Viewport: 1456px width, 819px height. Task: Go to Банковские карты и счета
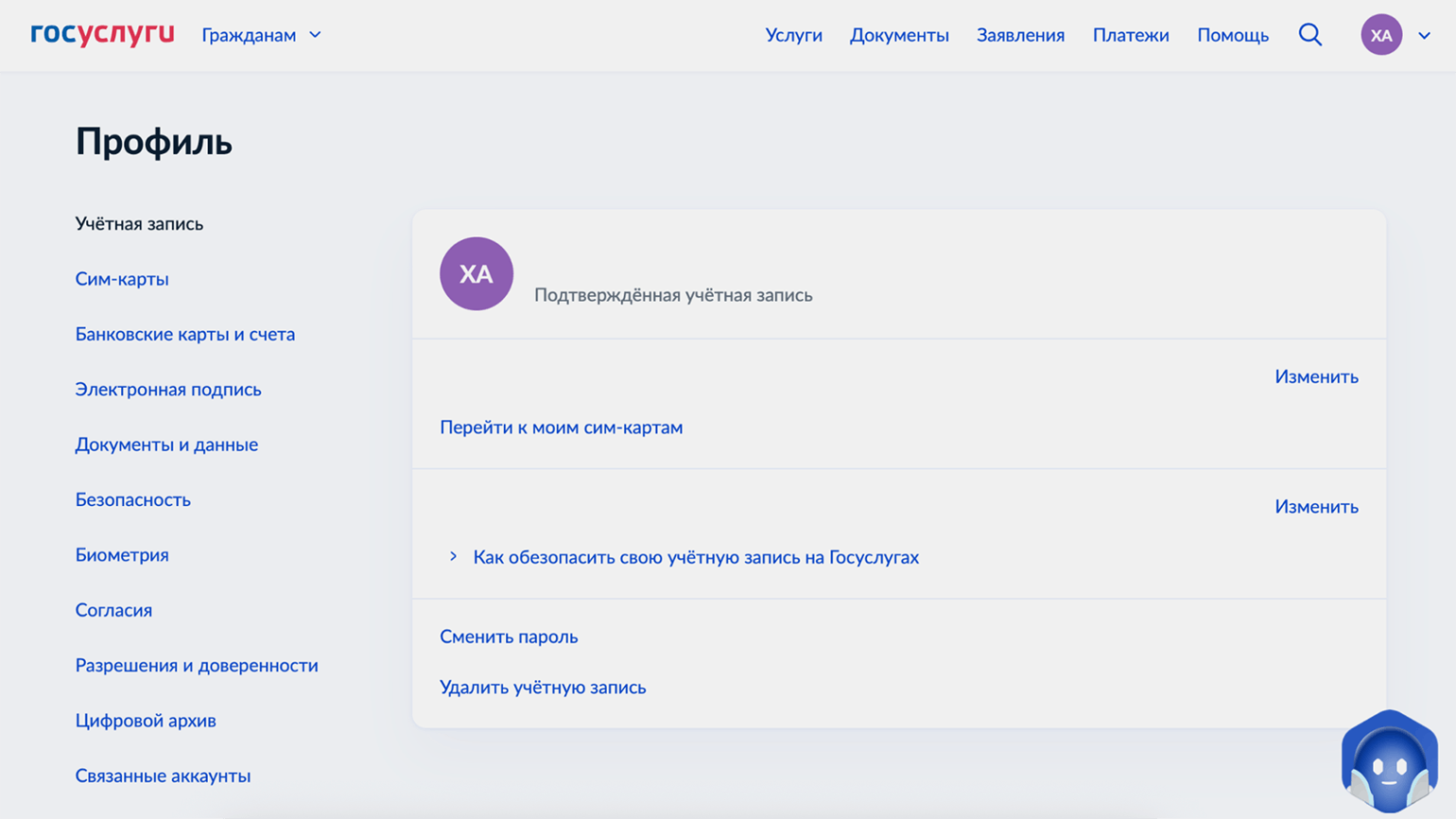pyautogui.click(x=185, y=334)
